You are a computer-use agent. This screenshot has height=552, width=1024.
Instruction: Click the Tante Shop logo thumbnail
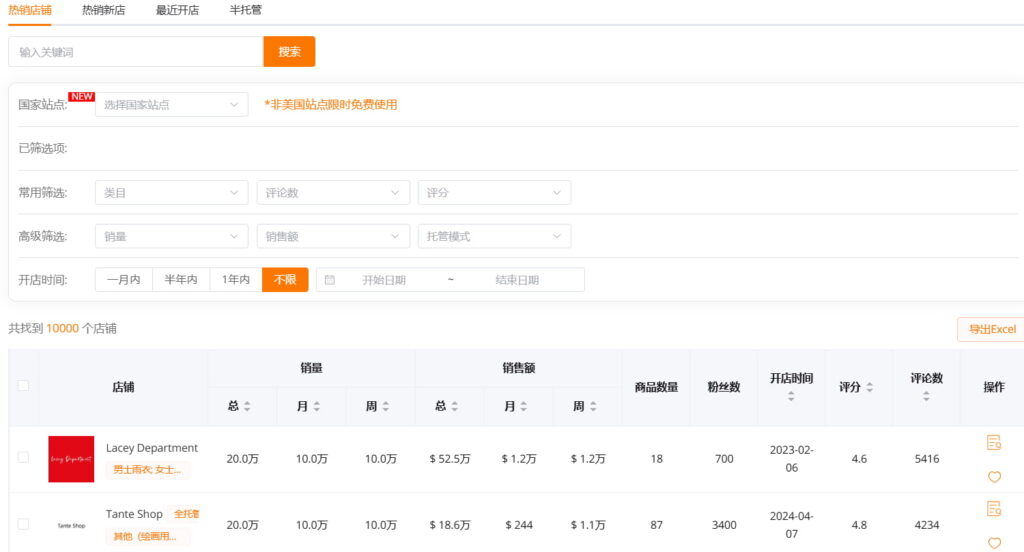point(71,525)
